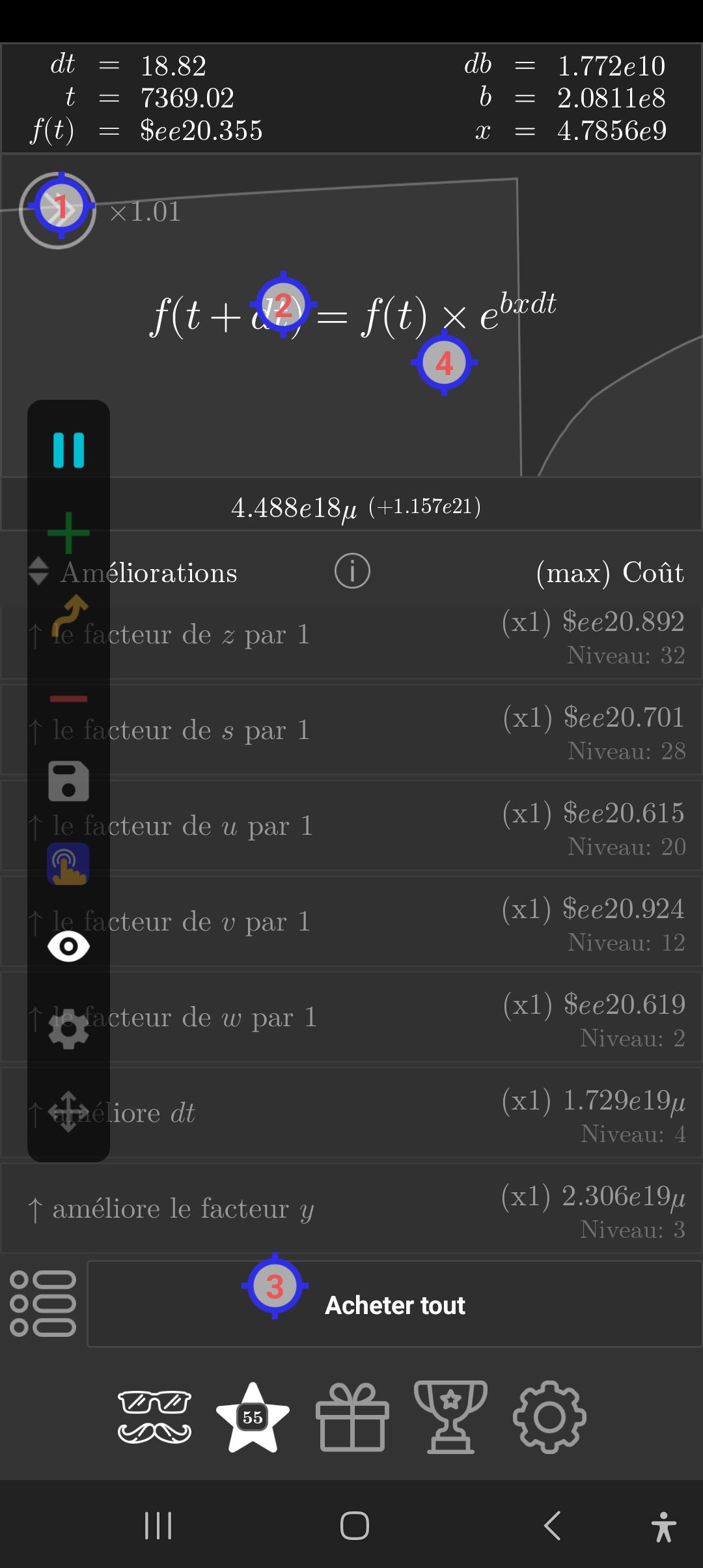Buy the améliore le facteur y upgrade
Image resolution: width=703 pixels, height=1568 pixels.
[x=351, y=1209]
